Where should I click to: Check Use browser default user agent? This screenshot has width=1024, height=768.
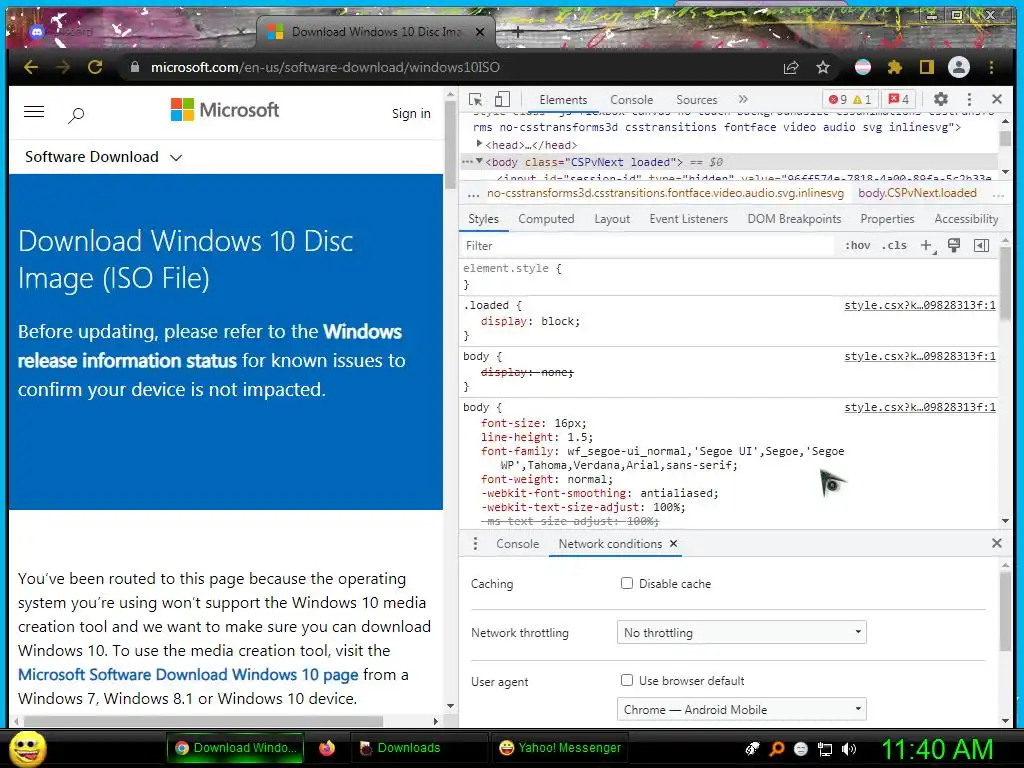coord(627,680)
